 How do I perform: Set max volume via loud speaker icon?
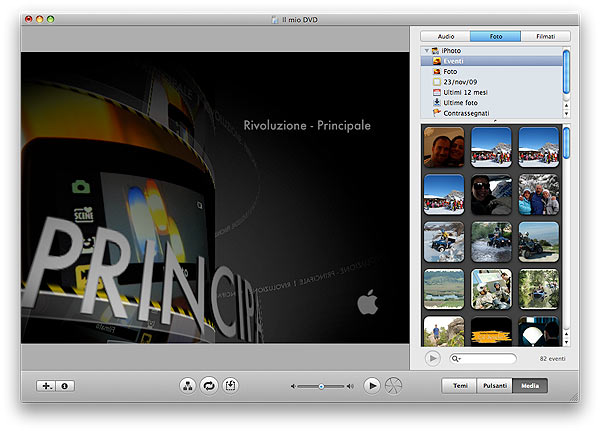click(350, 387)
